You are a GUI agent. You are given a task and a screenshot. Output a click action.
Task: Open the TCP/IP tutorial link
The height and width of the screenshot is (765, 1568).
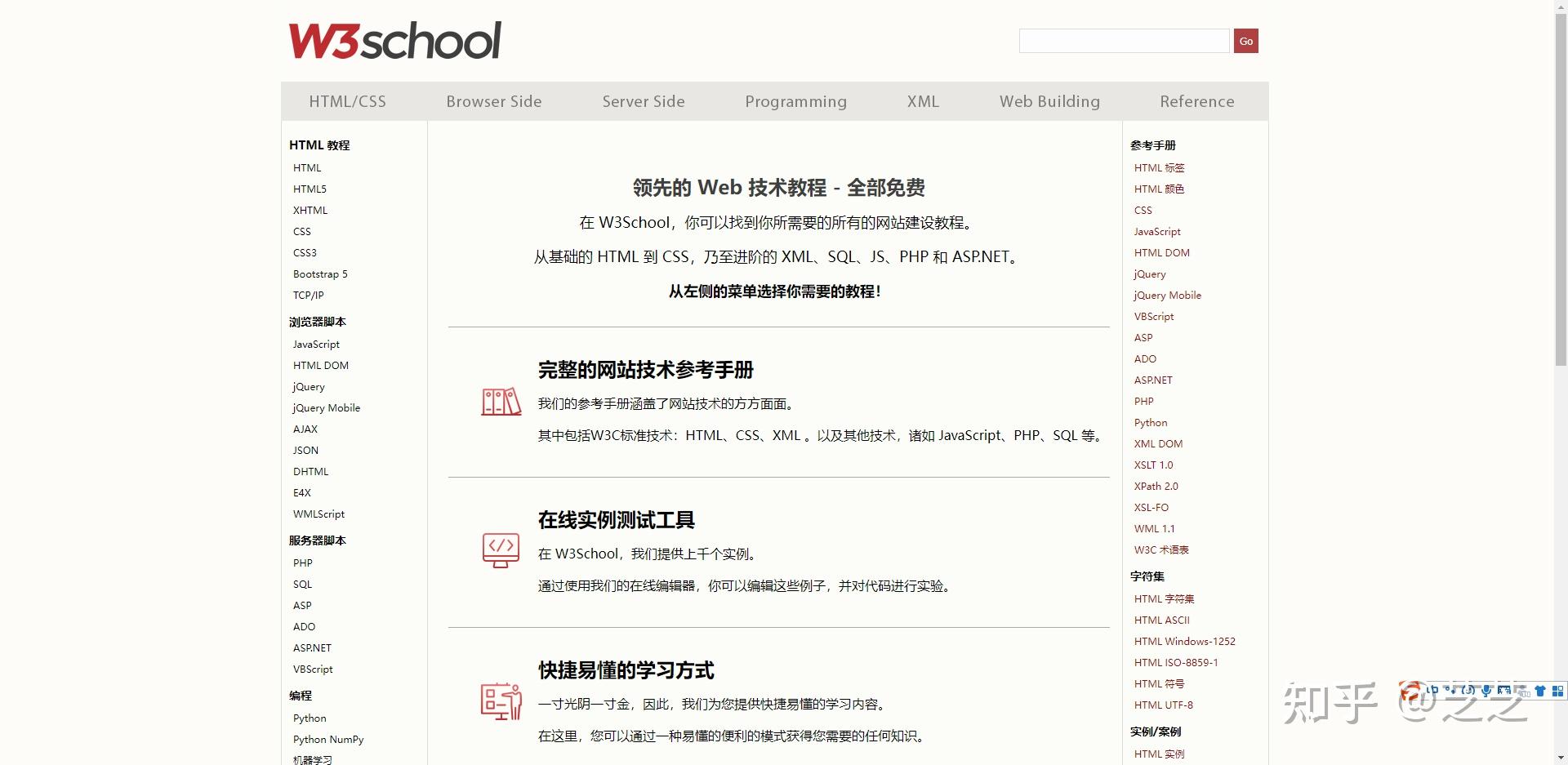(309, 295)
